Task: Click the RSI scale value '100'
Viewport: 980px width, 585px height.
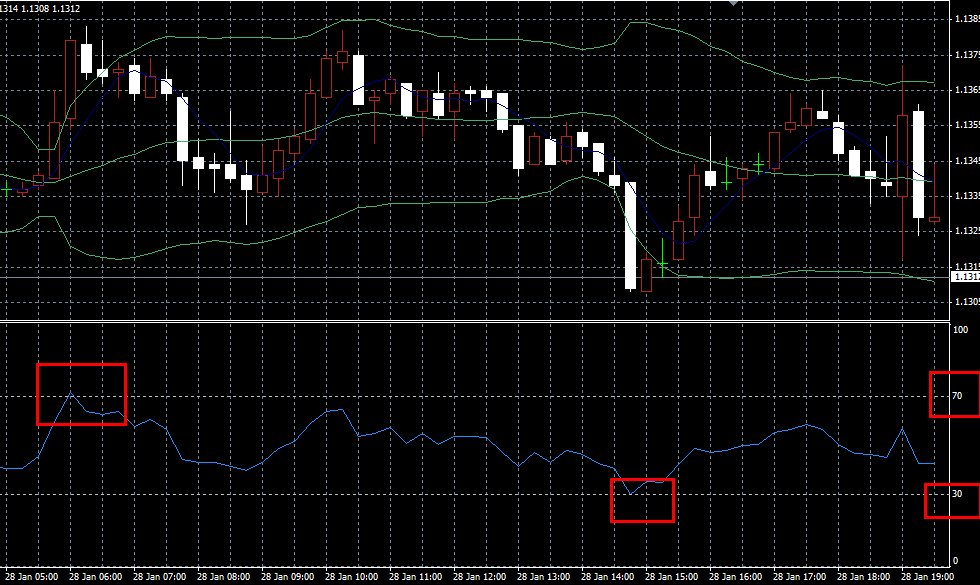Action: tap(960, 330)
